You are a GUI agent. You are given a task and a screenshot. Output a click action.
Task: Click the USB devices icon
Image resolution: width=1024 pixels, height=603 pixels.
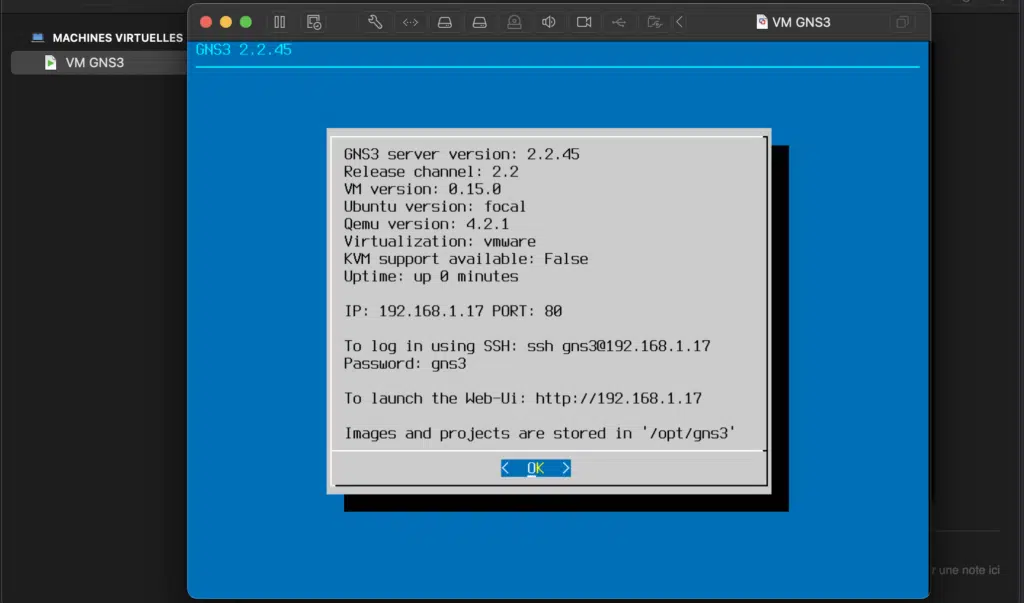pyautogui.click(x=618, y=22)
